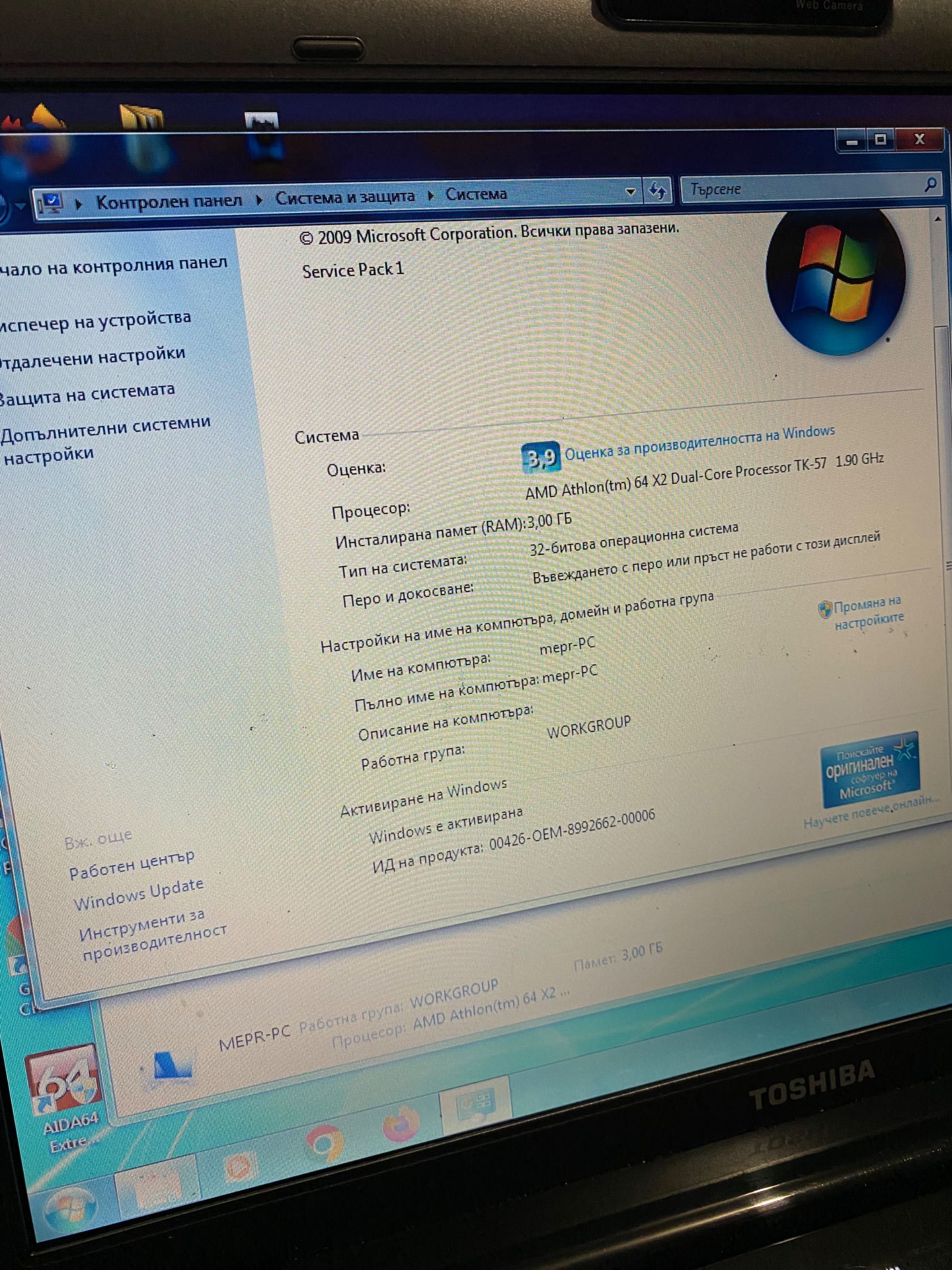Open Работен център link

[131, 865]
